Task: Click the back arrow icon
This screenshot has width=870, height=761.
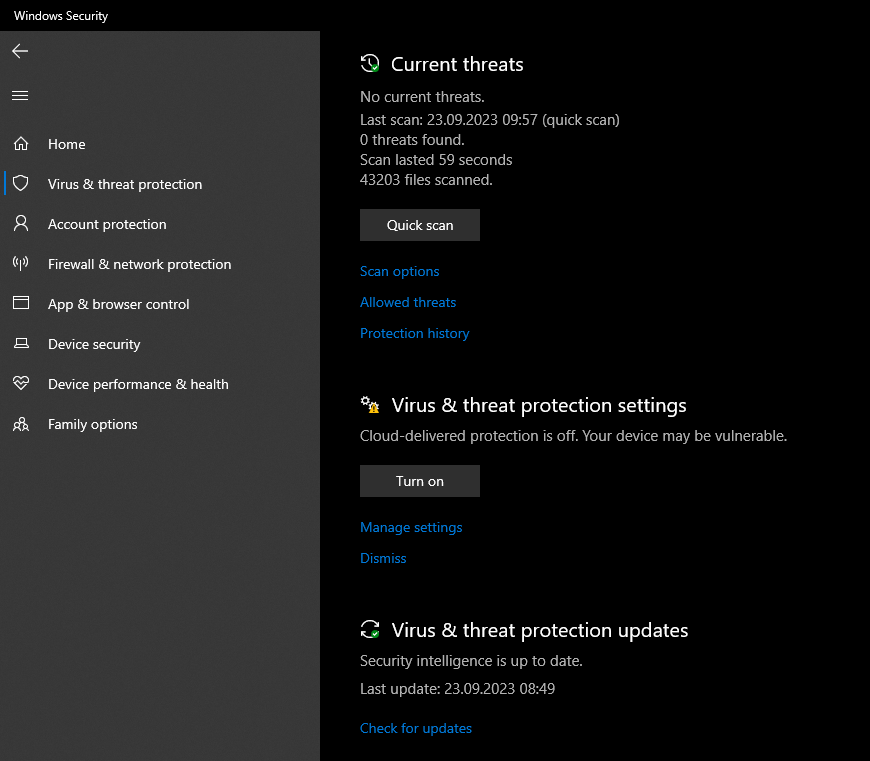Action: point(20,51)
